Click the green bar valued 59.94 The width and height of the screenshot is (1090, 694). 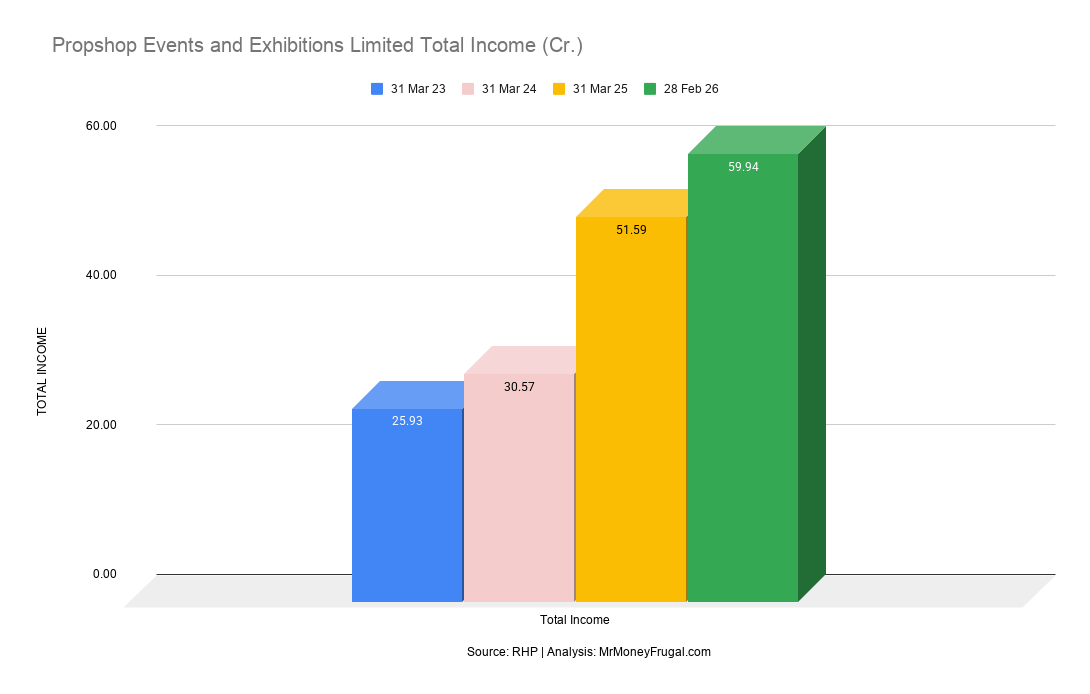tap(743, 378)
